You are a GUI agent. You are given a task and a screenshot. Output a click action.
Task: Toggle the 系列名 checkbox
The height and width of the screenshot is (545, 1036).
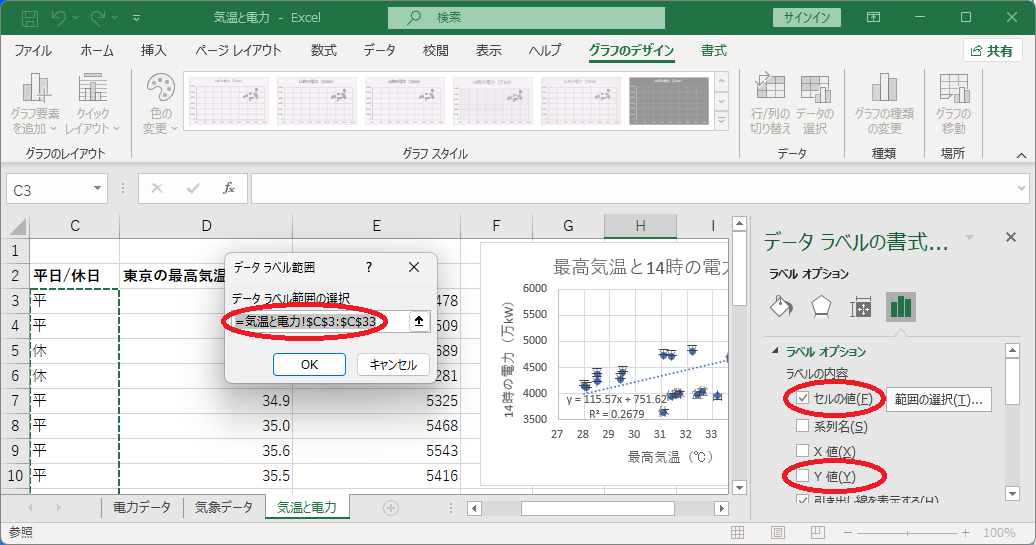[x=803, y=426]
